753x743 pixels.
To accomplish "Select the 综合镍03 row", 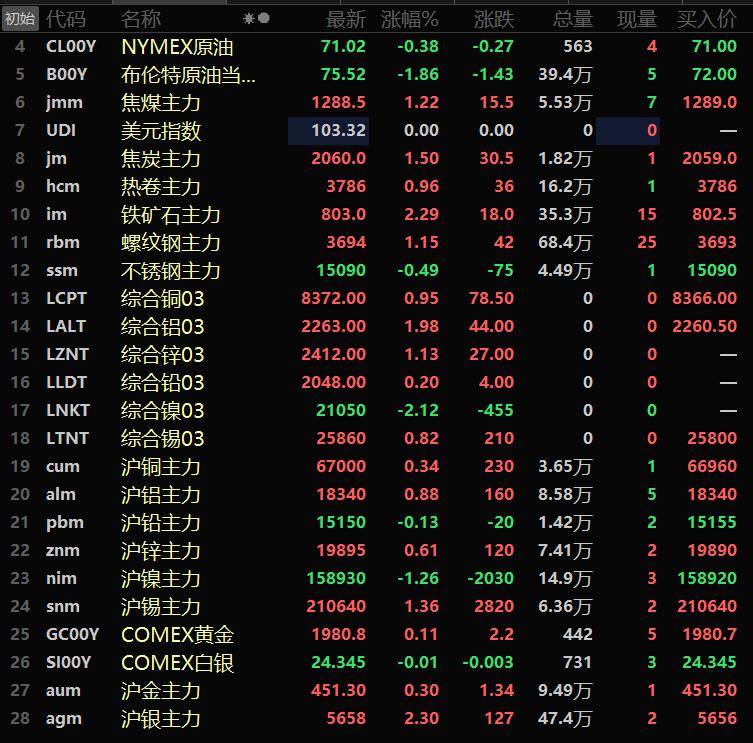I will [x=376, y=410].
